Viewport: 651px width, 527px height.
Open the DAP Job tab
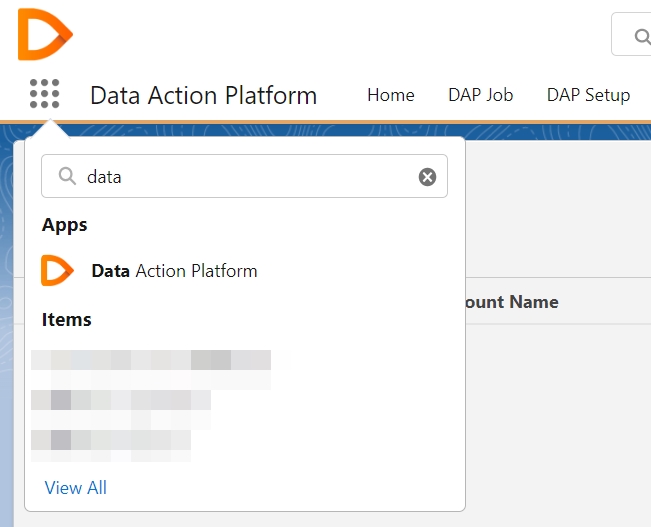pyautogui.click(x=480, y=95)
